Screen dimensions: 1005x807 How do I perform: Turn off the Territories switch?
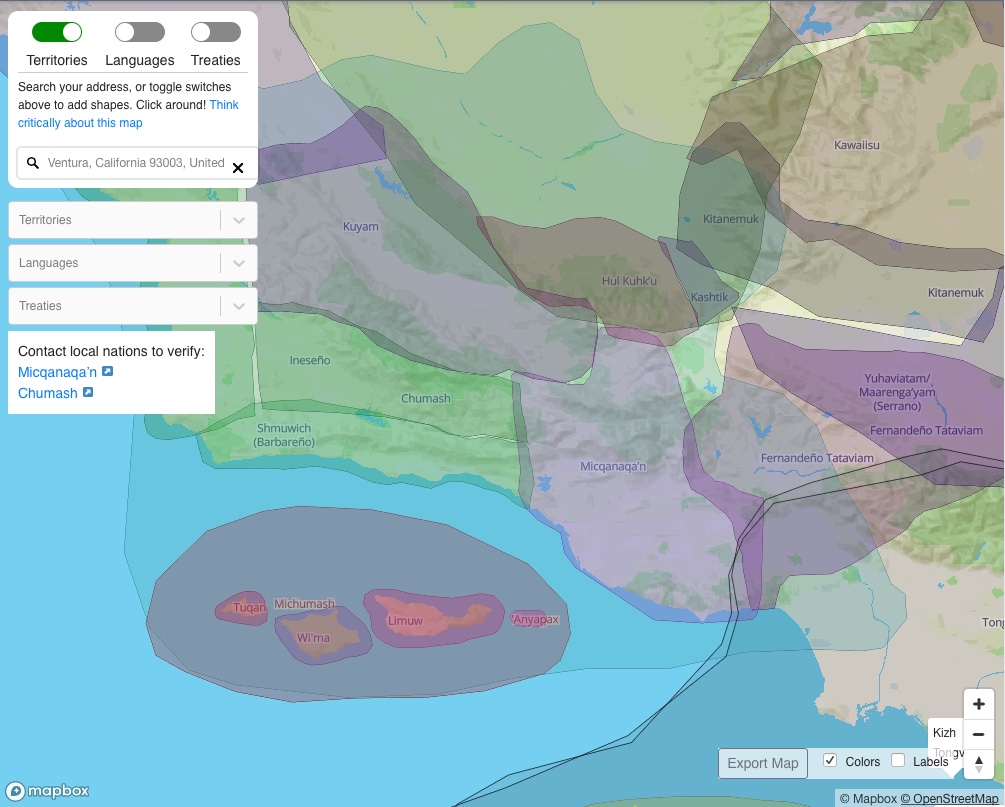[x=57, y=33]
